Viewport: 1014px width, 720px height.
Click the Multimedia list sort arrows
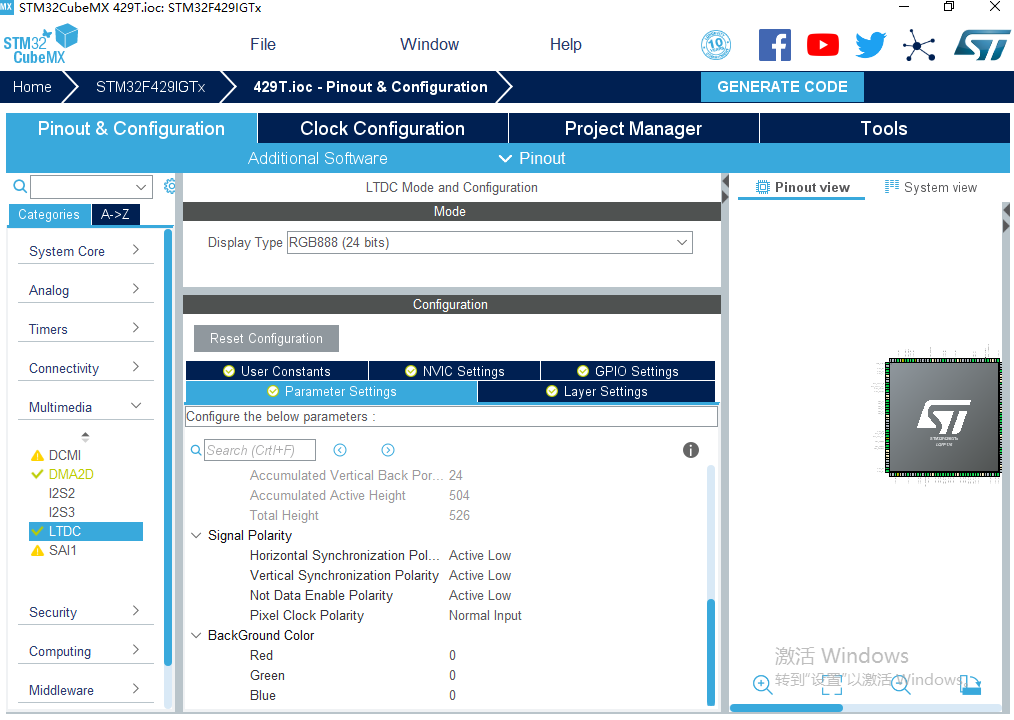click(x=85, y=437)
